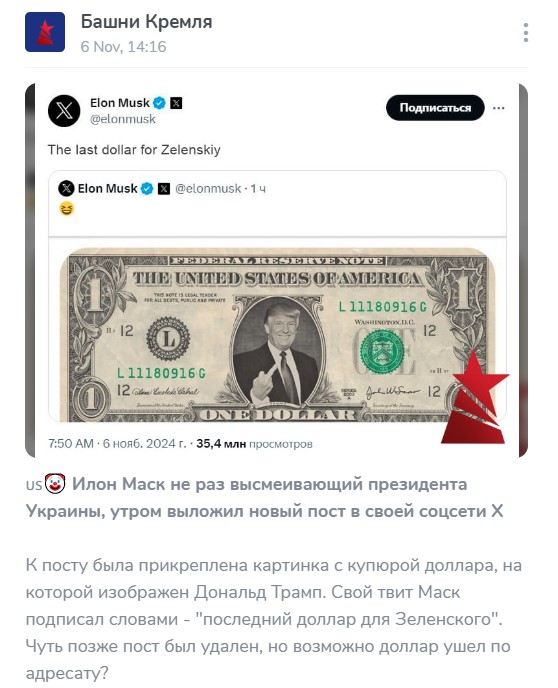Click the tweet text The last dollar for Zelenskiy
The height and width of the screenshot is (688, 558).
point(134,150)
